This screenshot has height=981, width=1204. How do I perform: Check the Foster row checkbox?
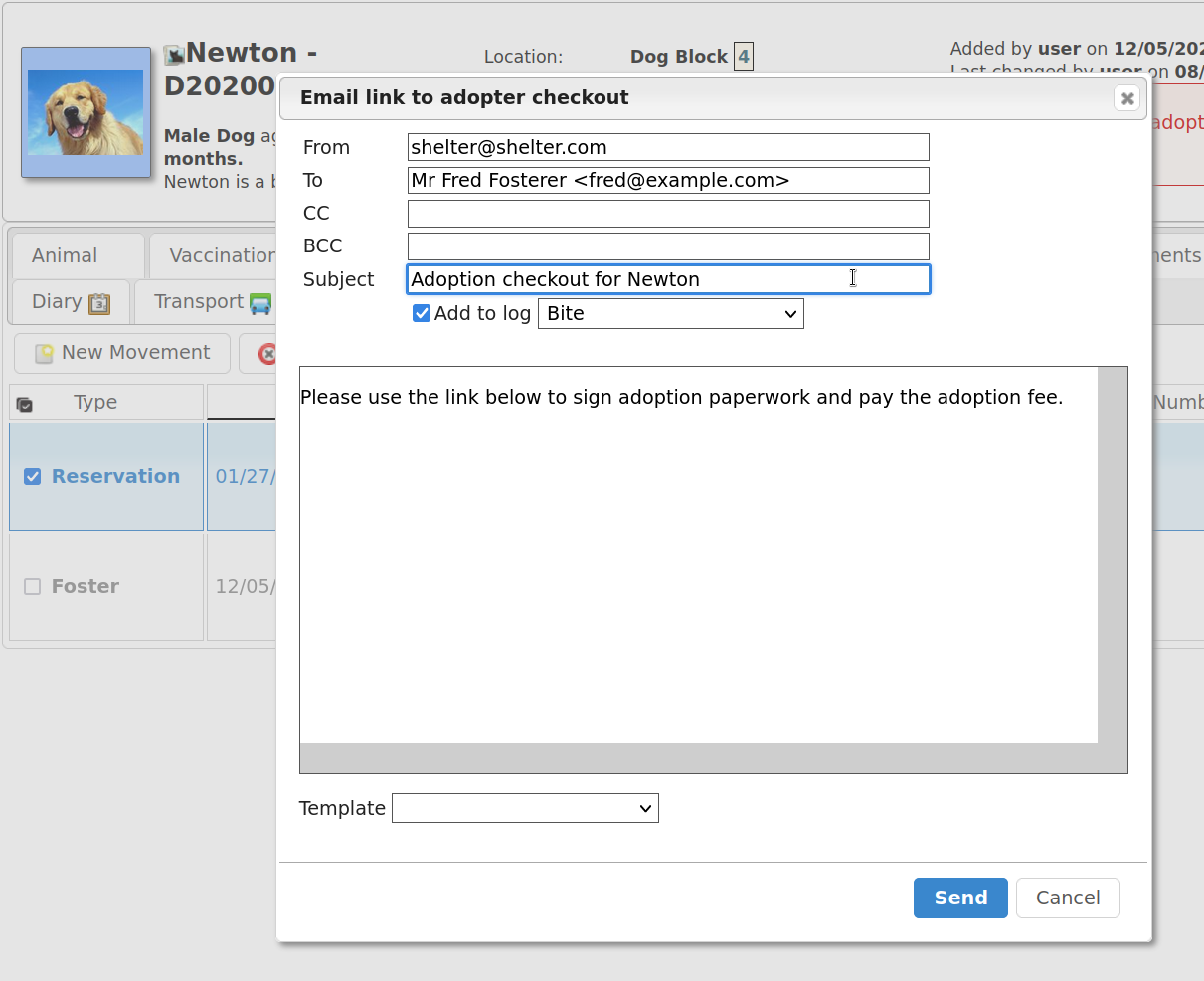pos(33,587)
